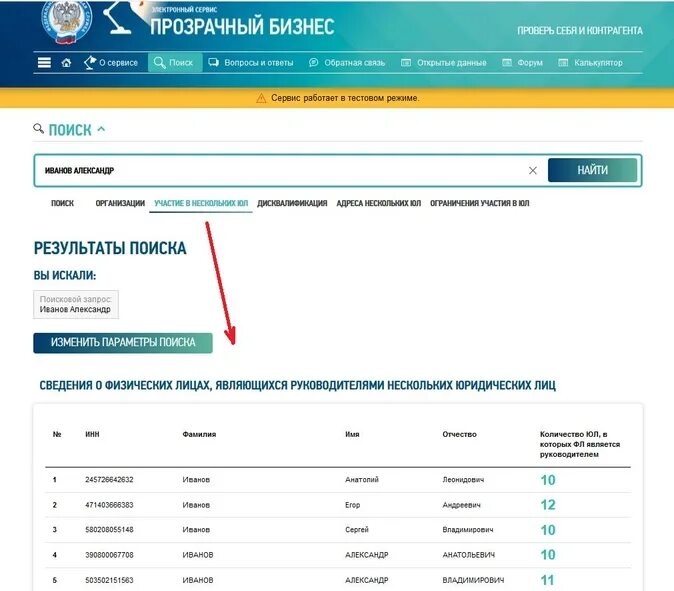Click the Прозрачный бизнес title logo

[242, 26]
